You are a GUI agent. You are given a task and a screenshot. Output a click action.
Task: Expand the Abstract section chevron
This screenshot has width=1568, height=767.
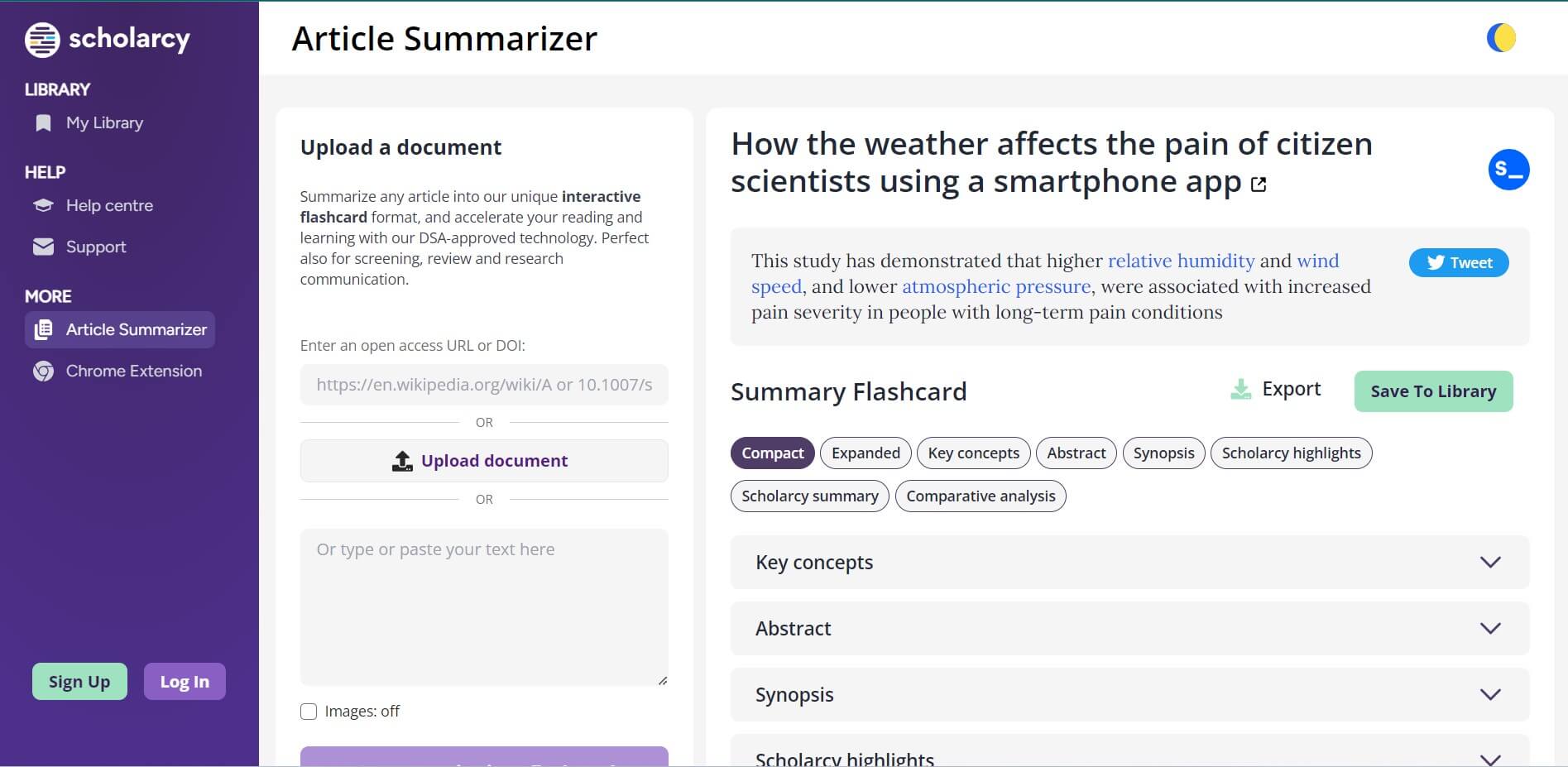click(1490, 629)
